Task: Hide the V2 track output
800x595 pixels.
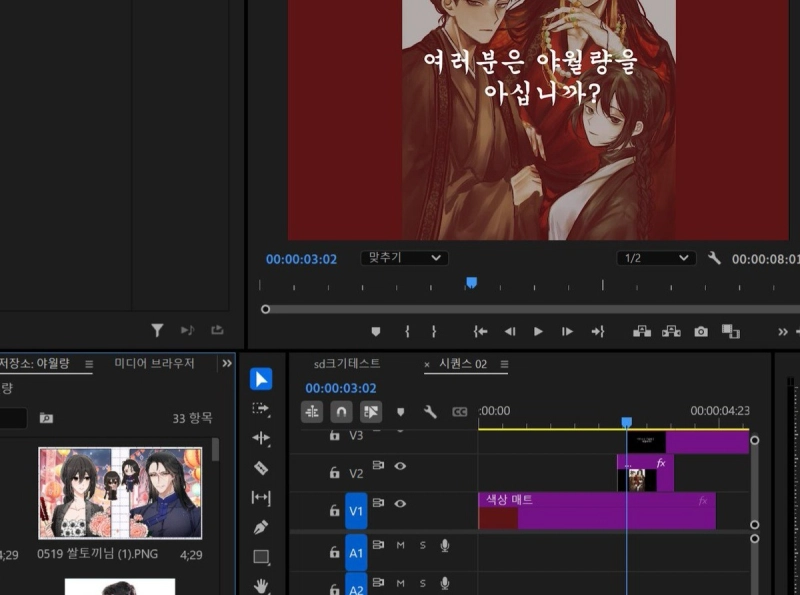Action: (x=400, y=465)
